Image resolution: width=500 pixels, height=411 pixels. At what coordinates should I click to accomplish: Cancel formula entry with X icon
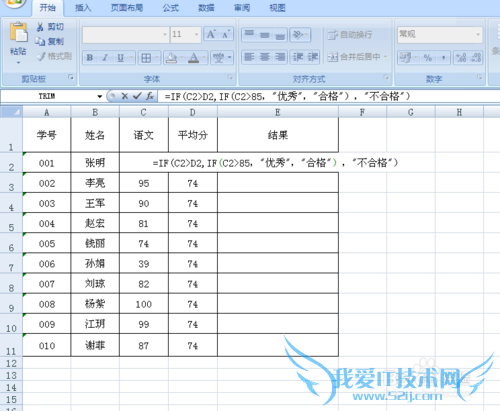(125, 96)
